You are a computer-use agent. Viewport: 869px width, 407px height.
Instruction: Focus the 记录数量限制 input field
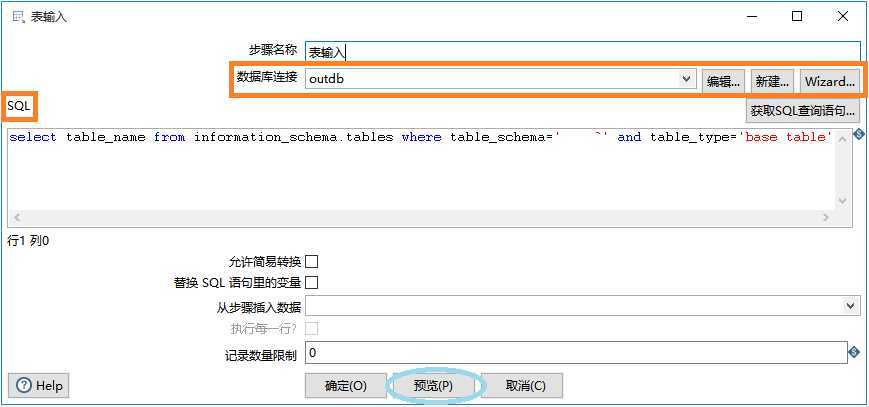576,353
